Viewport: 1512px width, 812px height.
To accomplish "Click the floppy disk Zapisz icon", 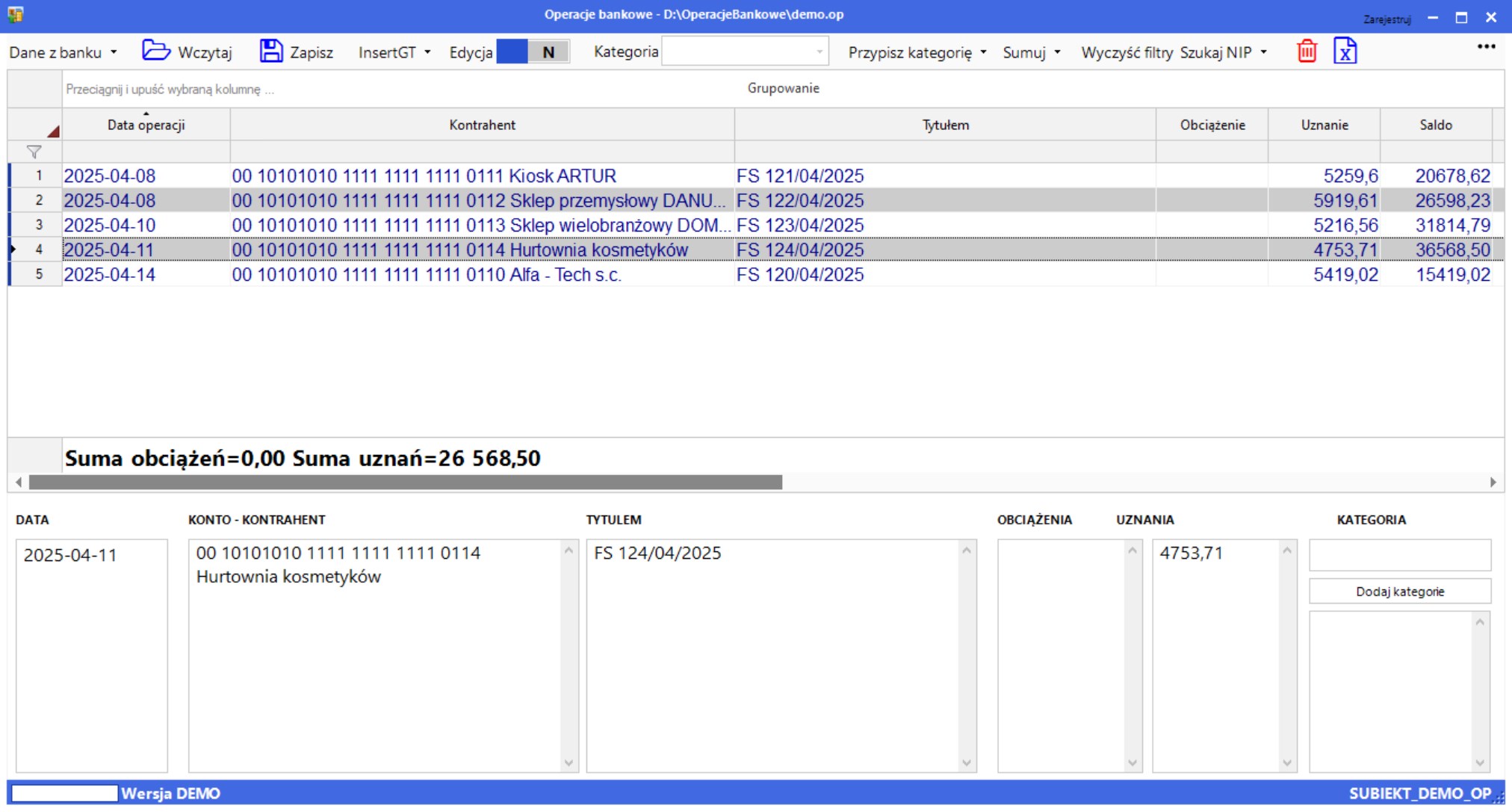I will pos(271,51).
